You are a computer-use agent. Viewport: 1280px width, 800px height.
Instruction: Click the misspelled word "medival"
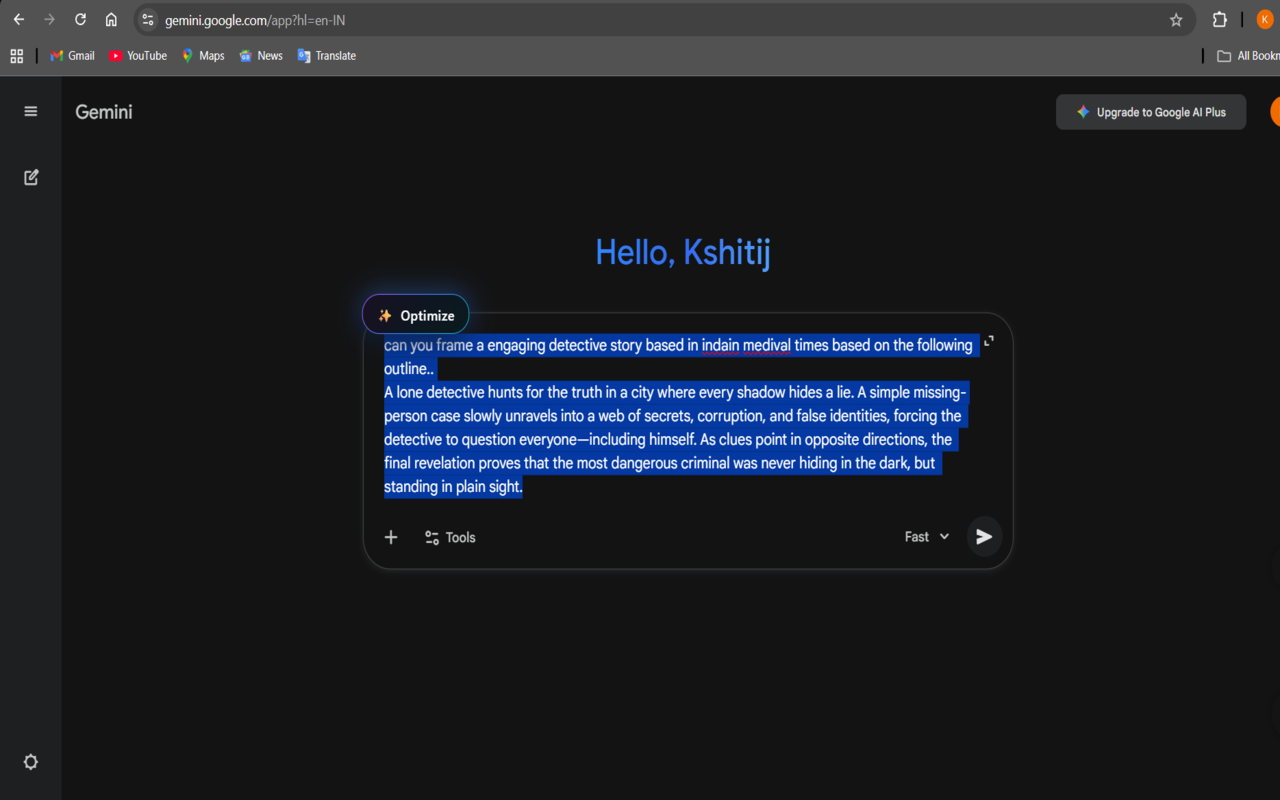(x=766, y=345)
